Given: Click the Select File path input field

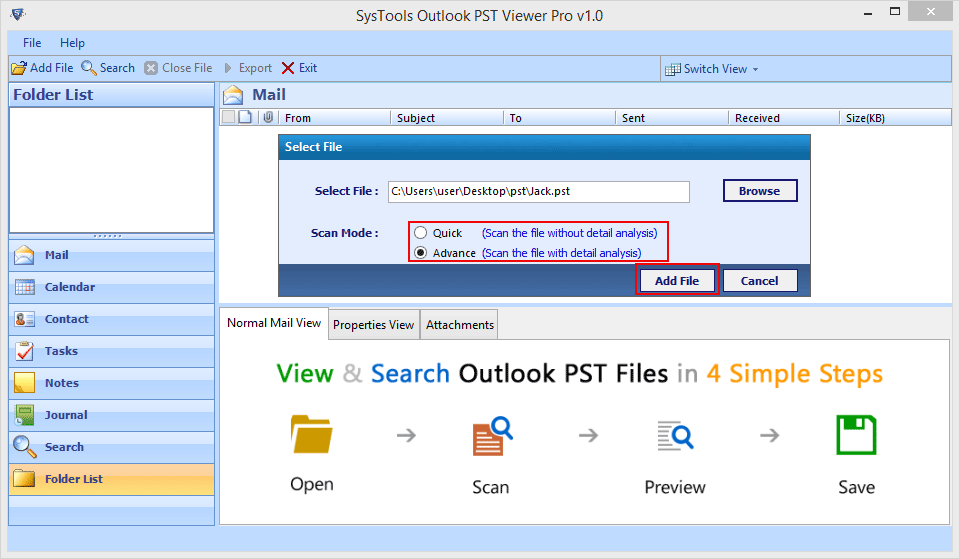Looking at the screenshot, I should tap(539, 192).
